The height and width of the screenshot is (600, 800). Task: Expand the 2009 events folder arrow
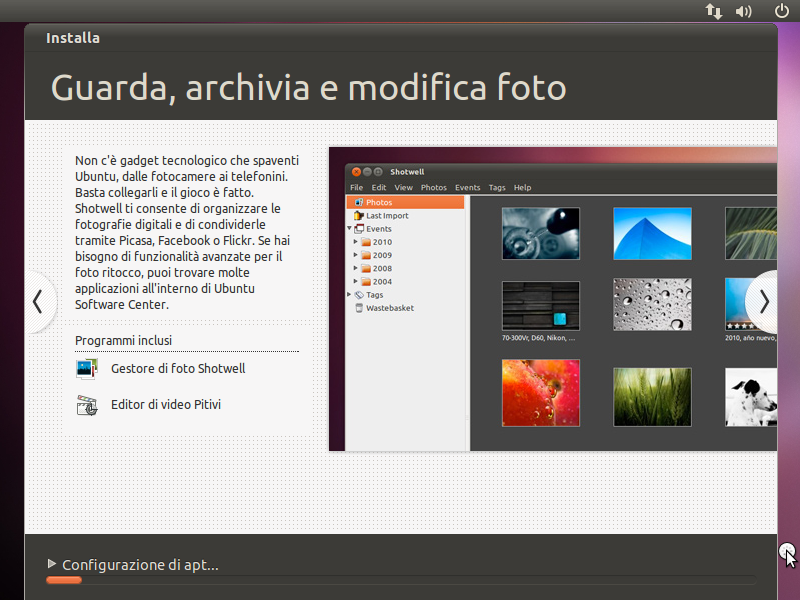point(356,255)
